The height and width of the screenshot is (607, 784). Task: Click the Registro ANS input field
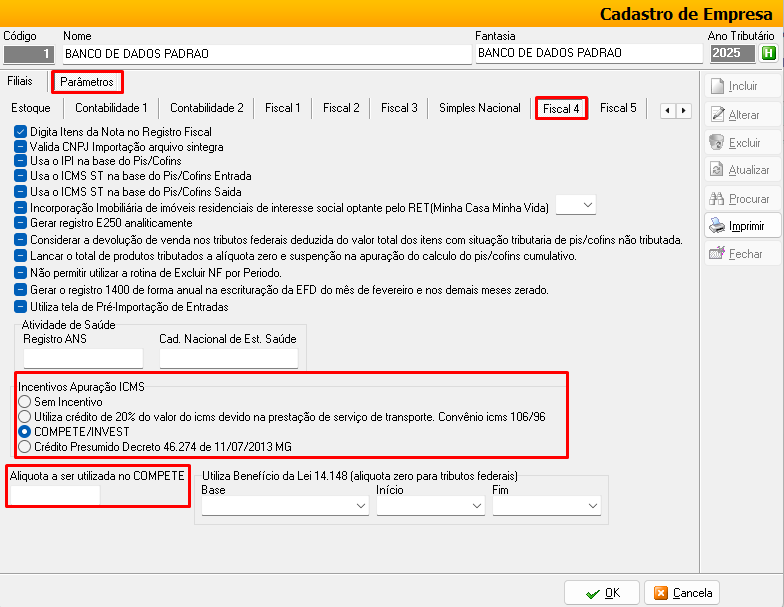(x=83, y=358)
